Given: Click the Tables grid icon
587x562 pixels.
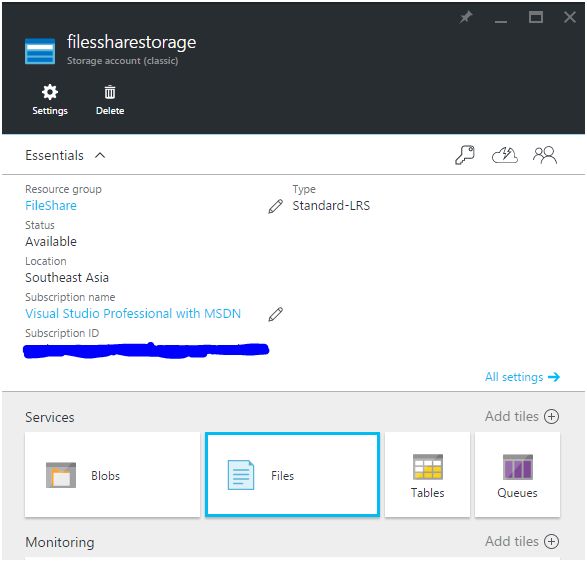Looking at the screenshot, I should 428,467.
